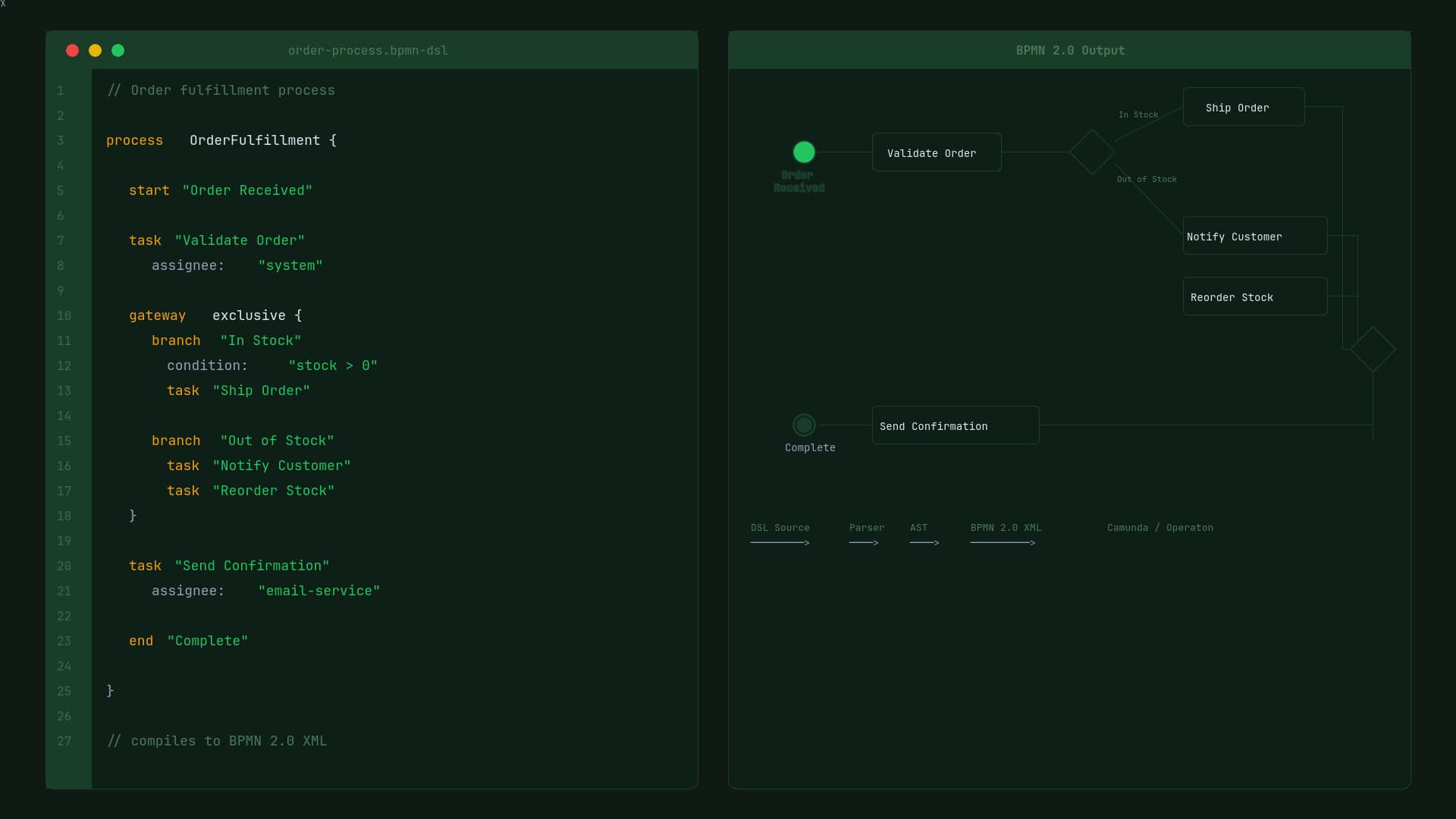Click the BPMN 2.0 Output panel header
Screen dimensions: 1456x819
click(1070, 51)
